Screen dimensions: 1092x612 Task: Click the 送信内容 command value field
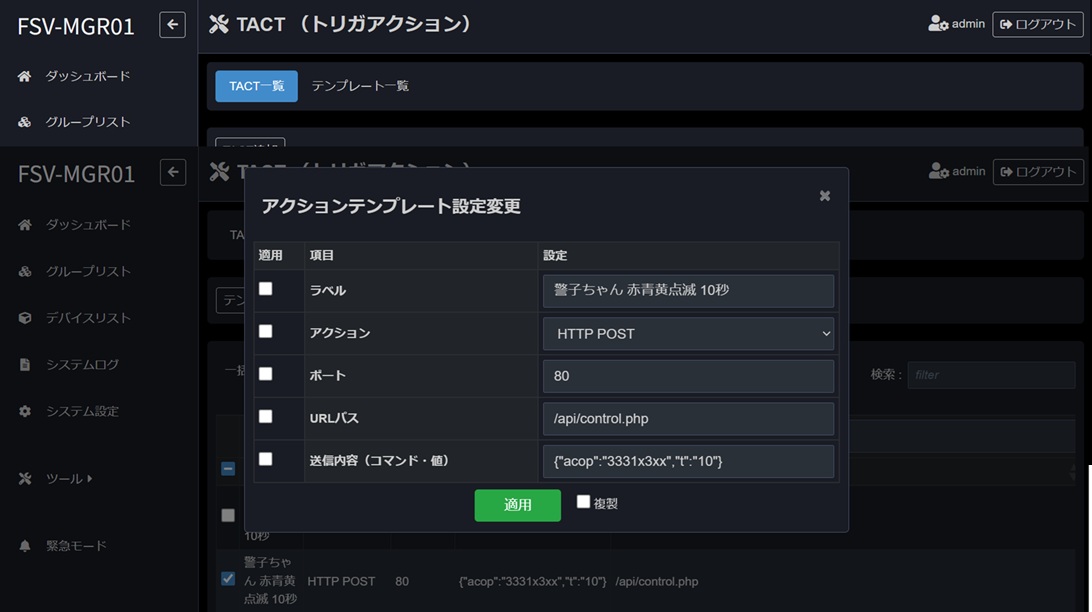[x=688, y=462]
